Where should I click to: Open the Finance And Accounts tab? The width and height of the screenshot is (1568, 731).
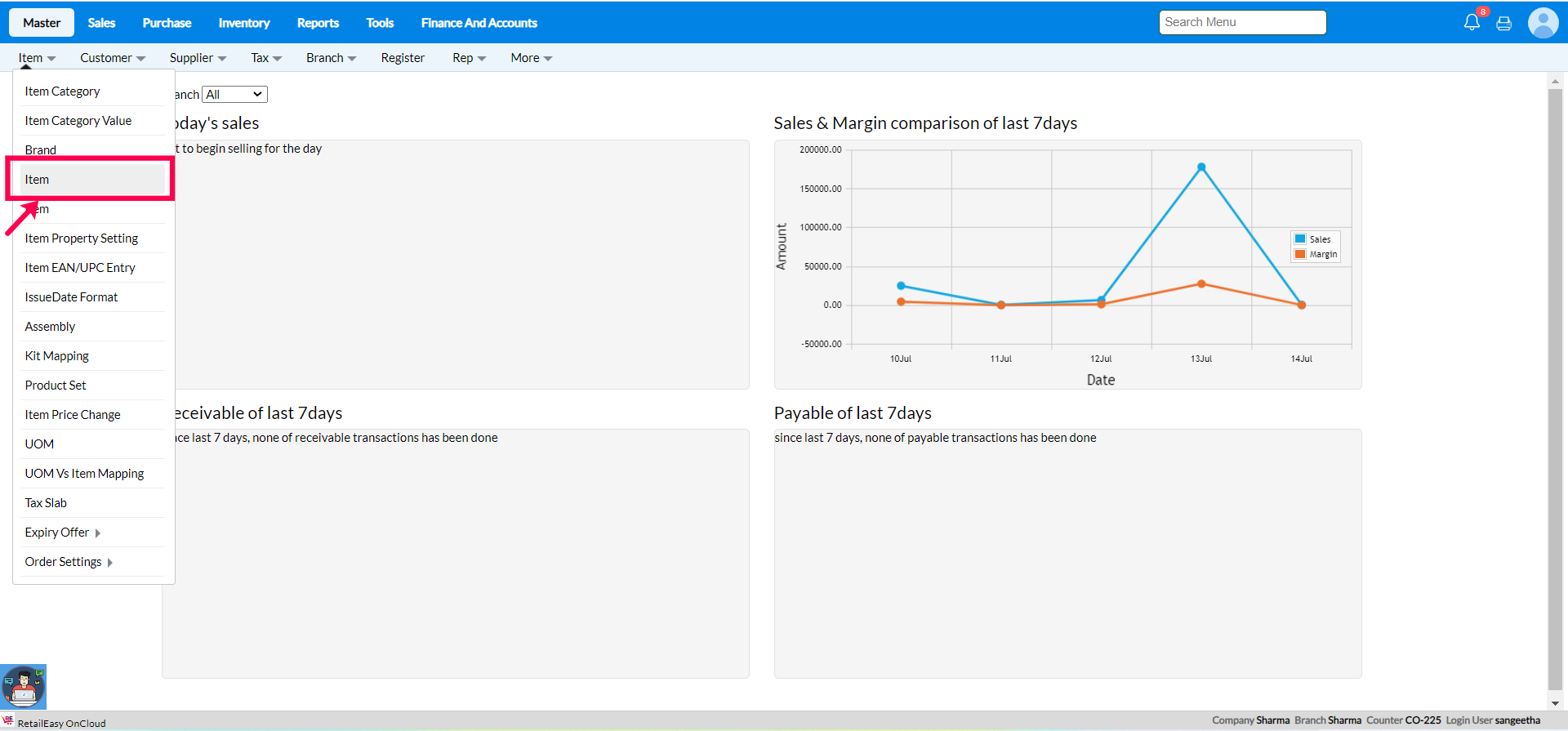pyautogui.click(x=479, y=23)
